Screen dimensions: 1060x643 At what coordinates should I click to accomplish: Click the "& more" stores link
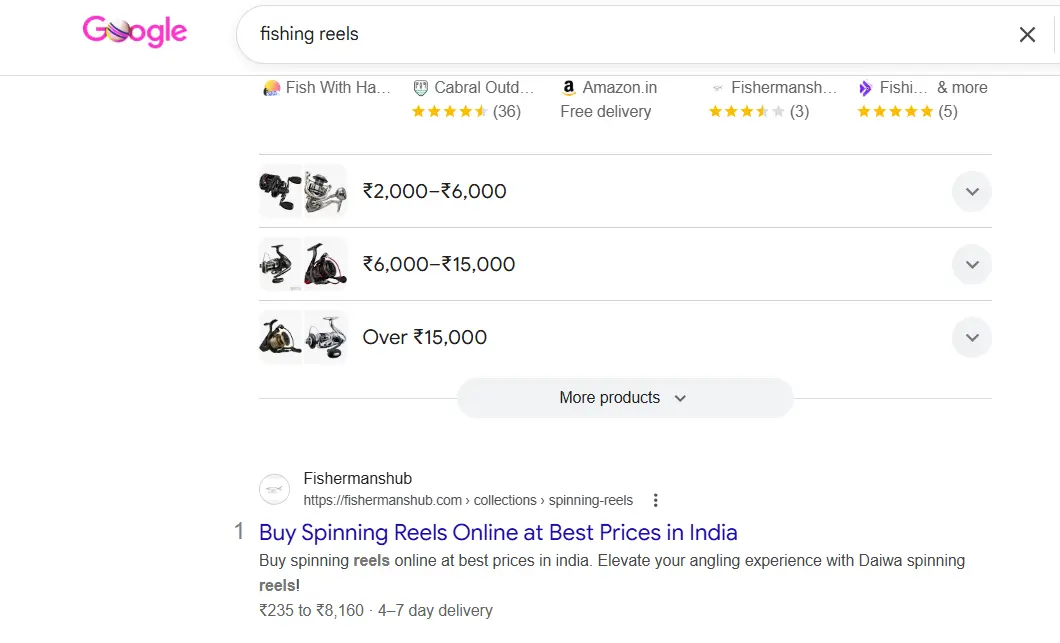(962, 88)
